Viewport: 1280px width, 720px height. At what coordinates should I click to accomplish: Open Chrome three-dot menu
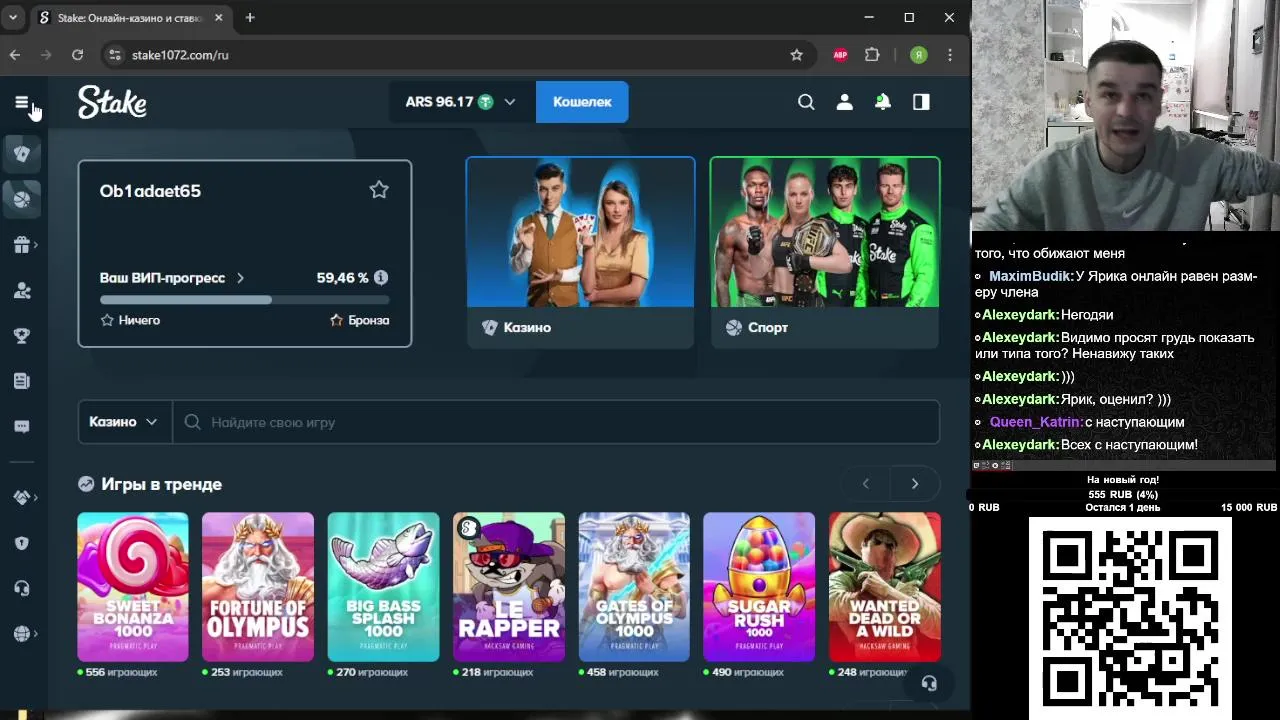pos(950,55)
